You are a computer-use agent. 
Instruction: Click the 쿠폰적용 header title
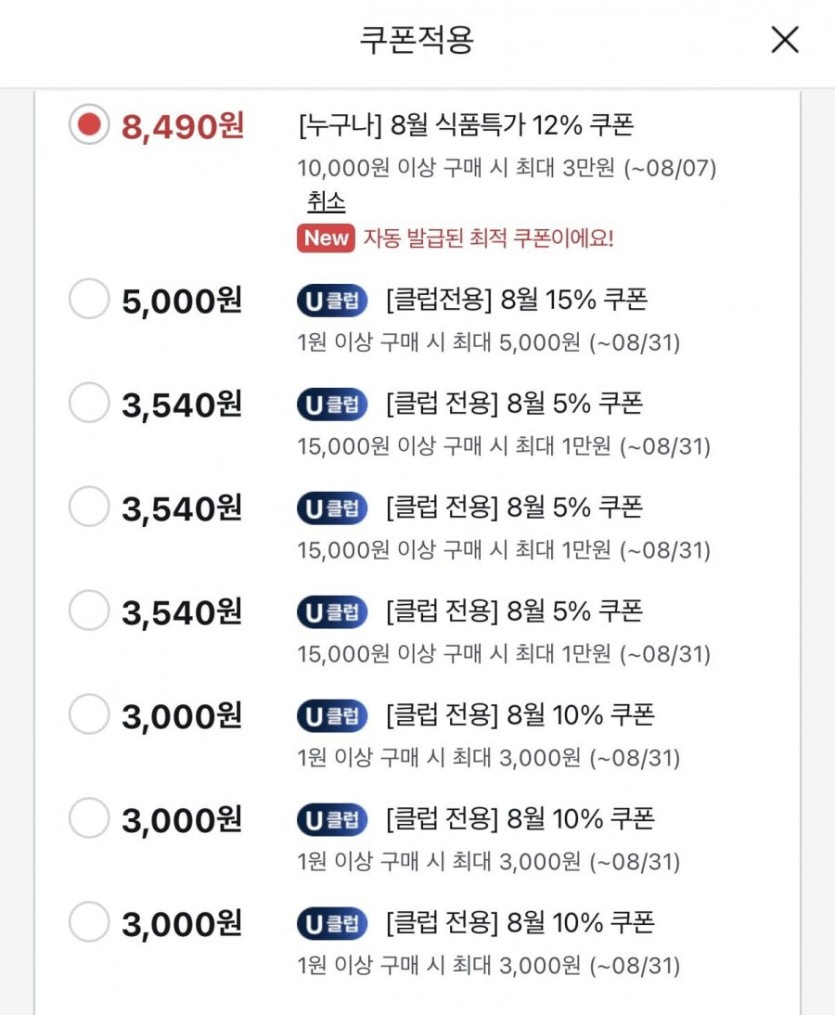coord(416,40)
